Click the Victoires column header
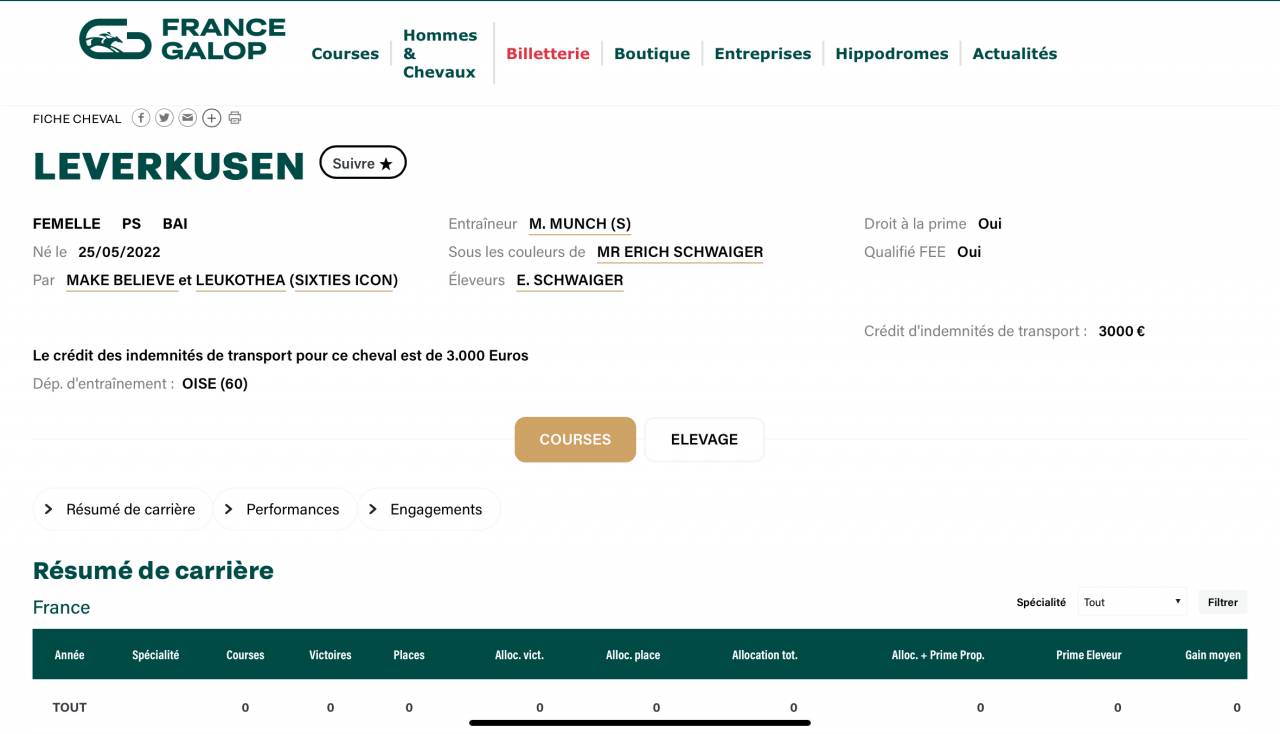Viewport: 1280px width, 734px height. [330, 655]
